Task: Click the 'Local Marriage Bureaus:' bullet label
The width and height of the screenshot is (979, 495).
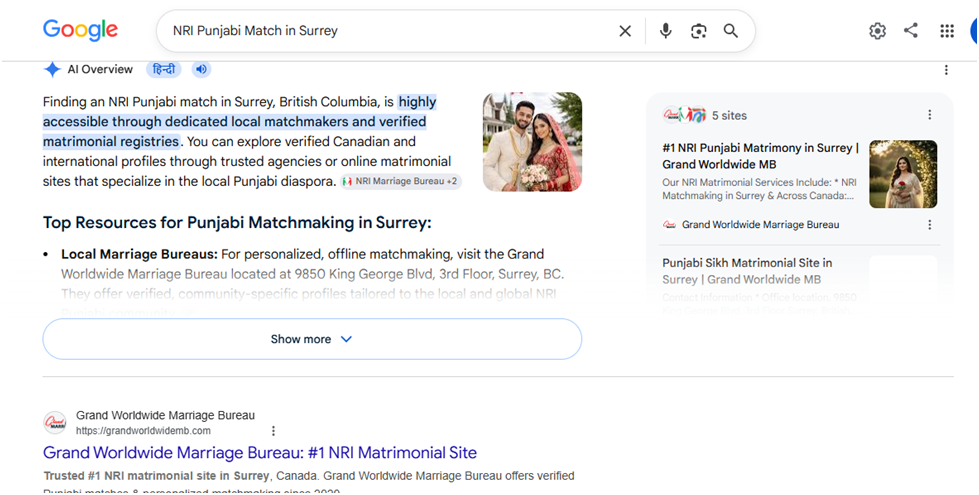Action: (139, 254)
